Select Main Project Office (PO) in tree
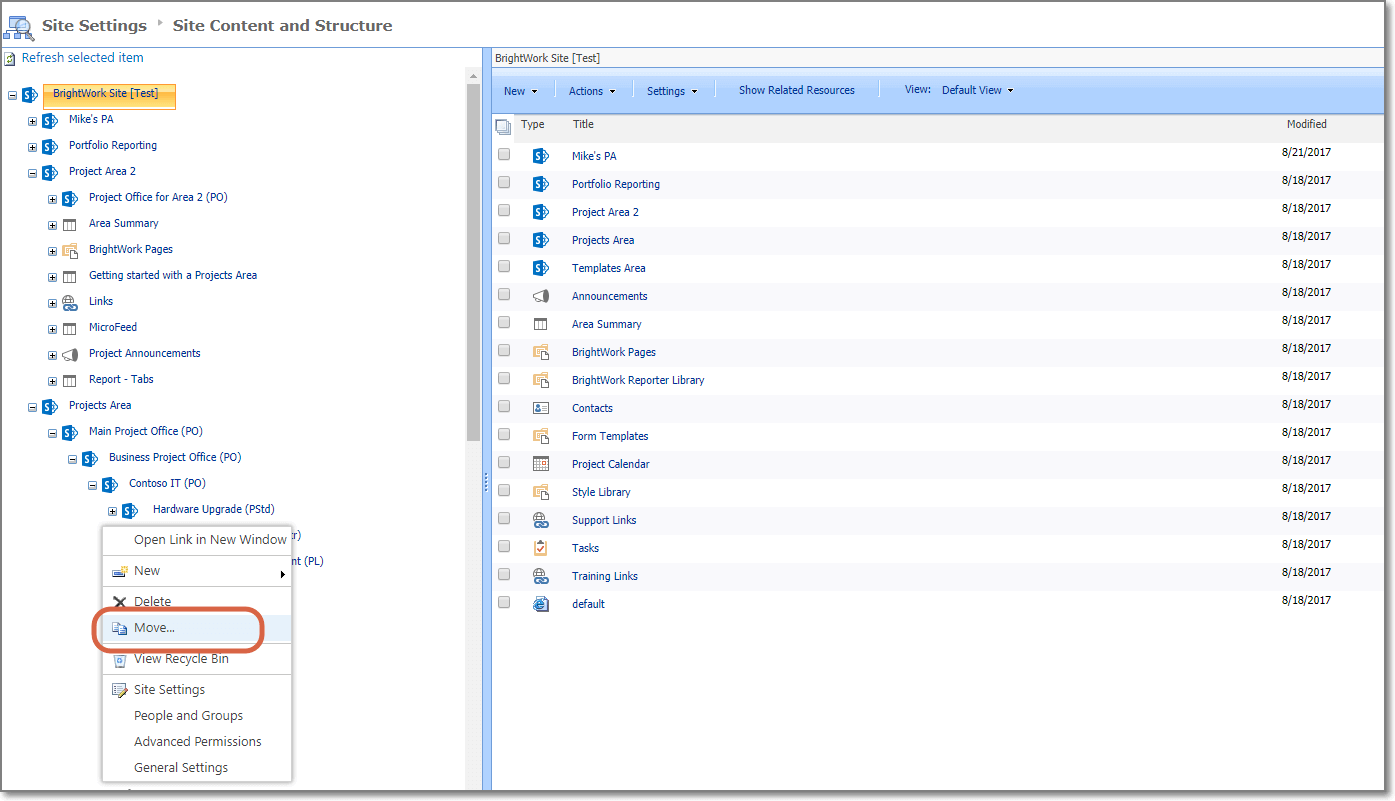1395x801 pixels. coord(146,432)
